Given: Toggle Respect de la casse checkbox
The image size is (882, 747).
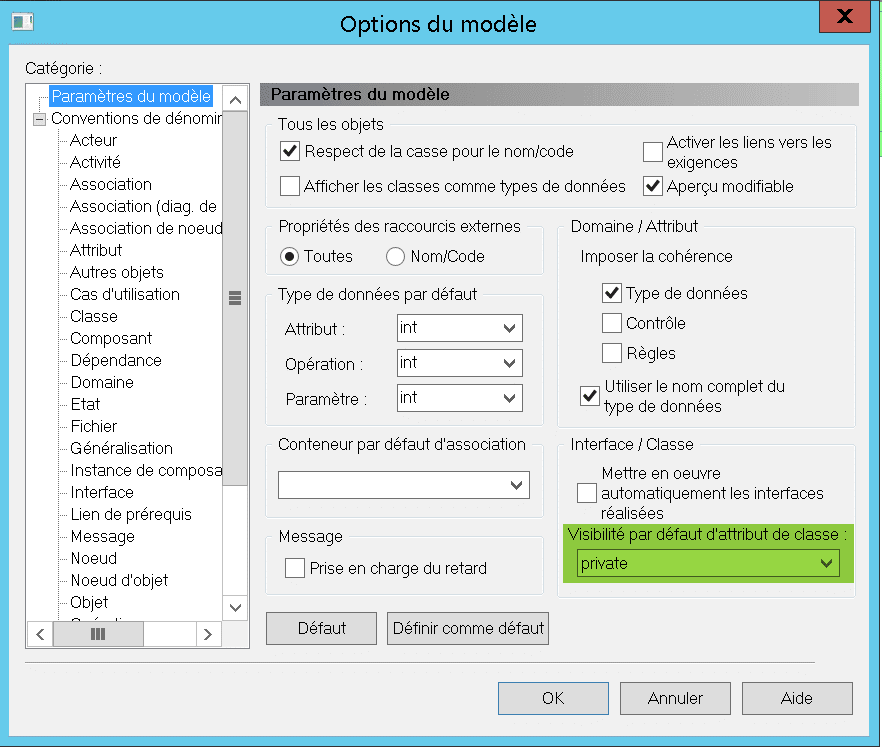Looking at the screenshot, I should (290, 151).
